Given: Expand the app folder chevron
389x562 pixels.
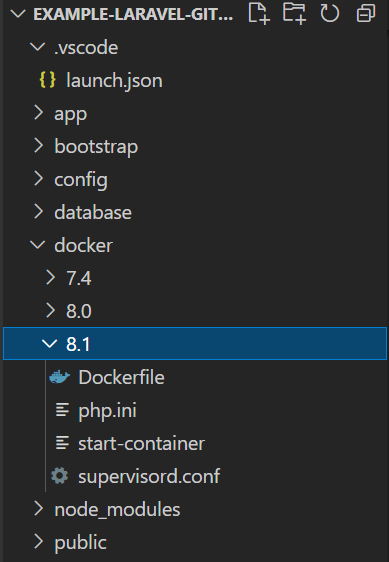Looking at the screenshot, I should pos(38,113).
